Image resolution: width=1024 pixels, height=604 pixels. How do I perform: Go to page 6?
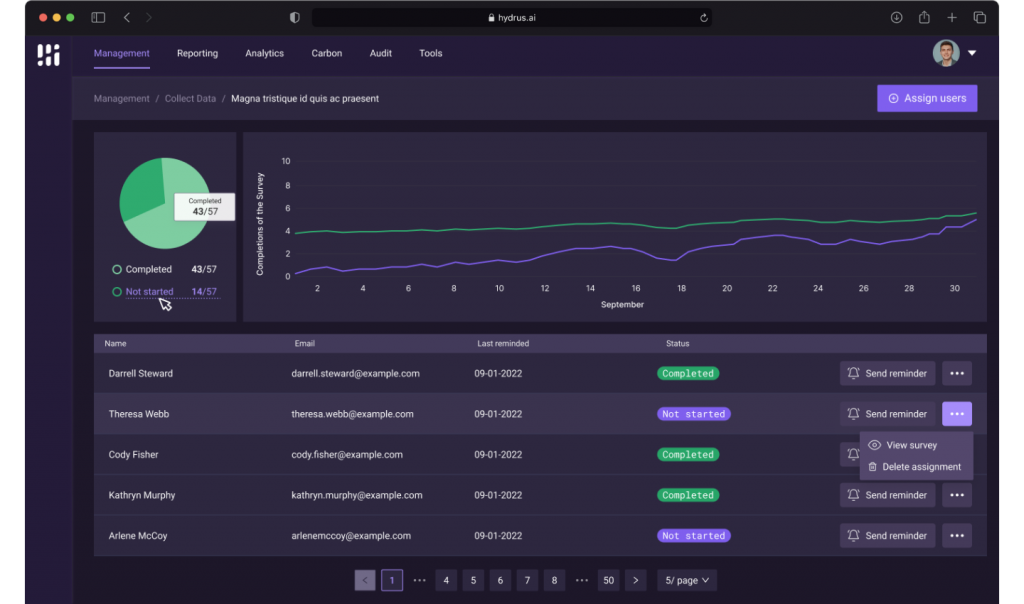coord(500,580)
